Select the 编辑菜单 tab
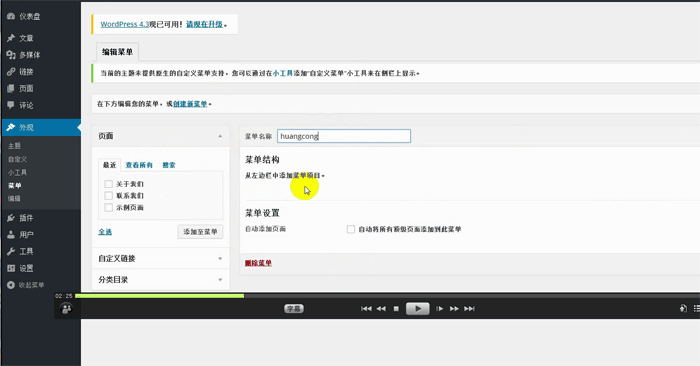This screenshot has width=700, height=366. [x=117, y=52]
